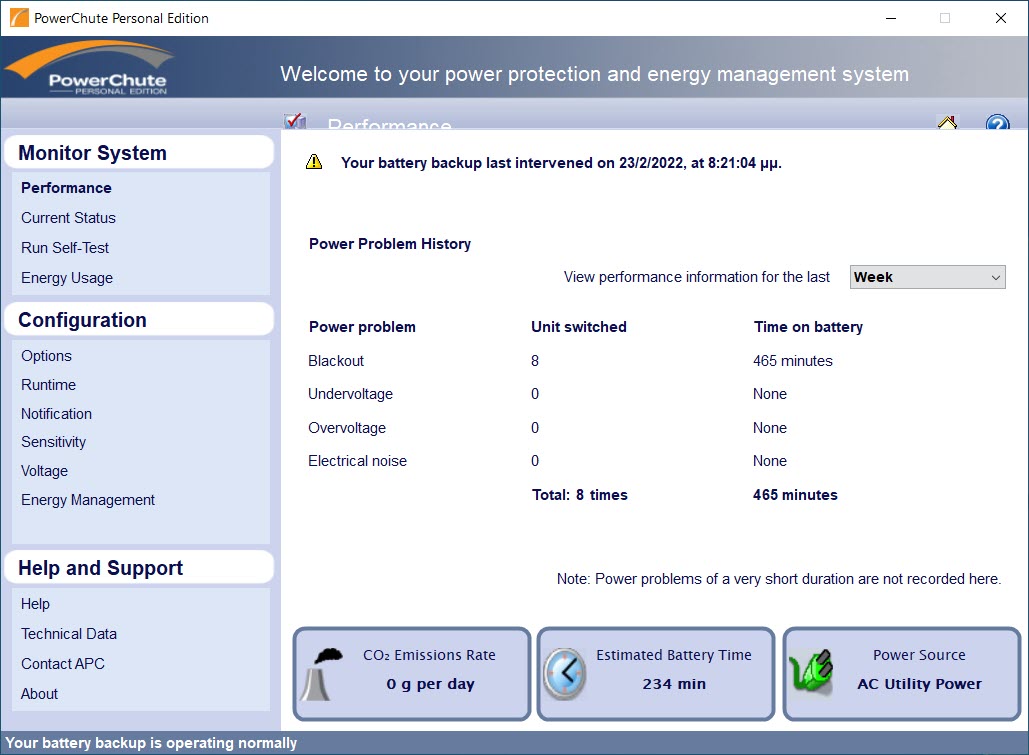Screen dimensions: 1029x755
Task: Open Energy Management settings
Action: tap(88, 500)
